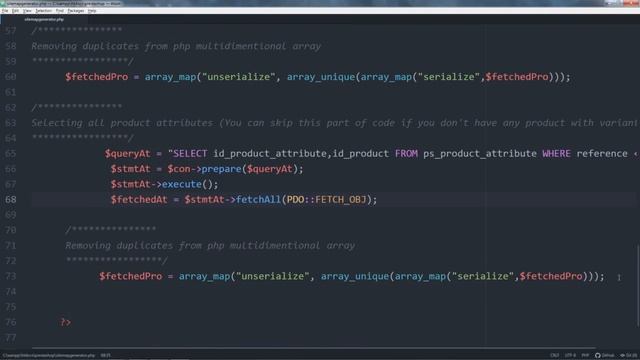Open the Edit menu
Image resolution: width=640 pixels, height=360 pixels.
click(x=16, y=11)
